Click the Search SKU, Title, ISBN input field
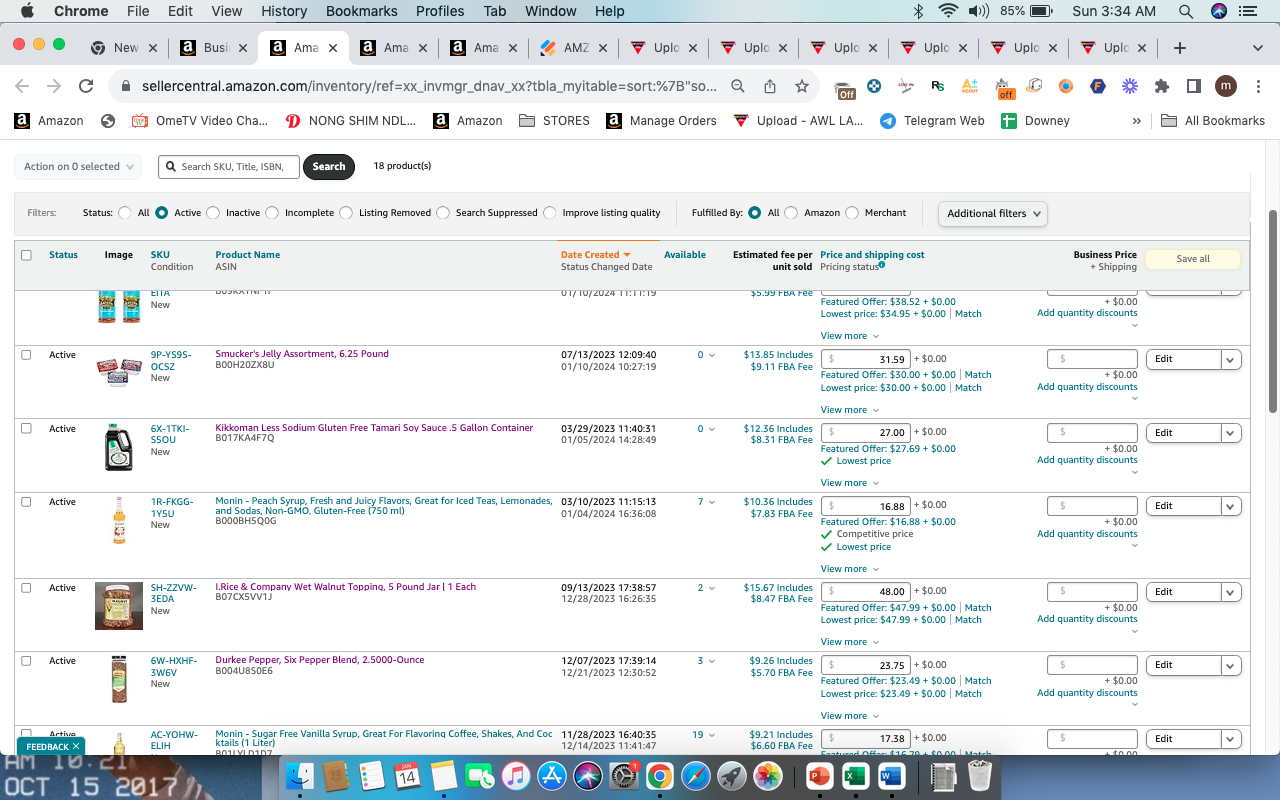The width and height of the screenshot is (1280, 800). coord(229,167)
